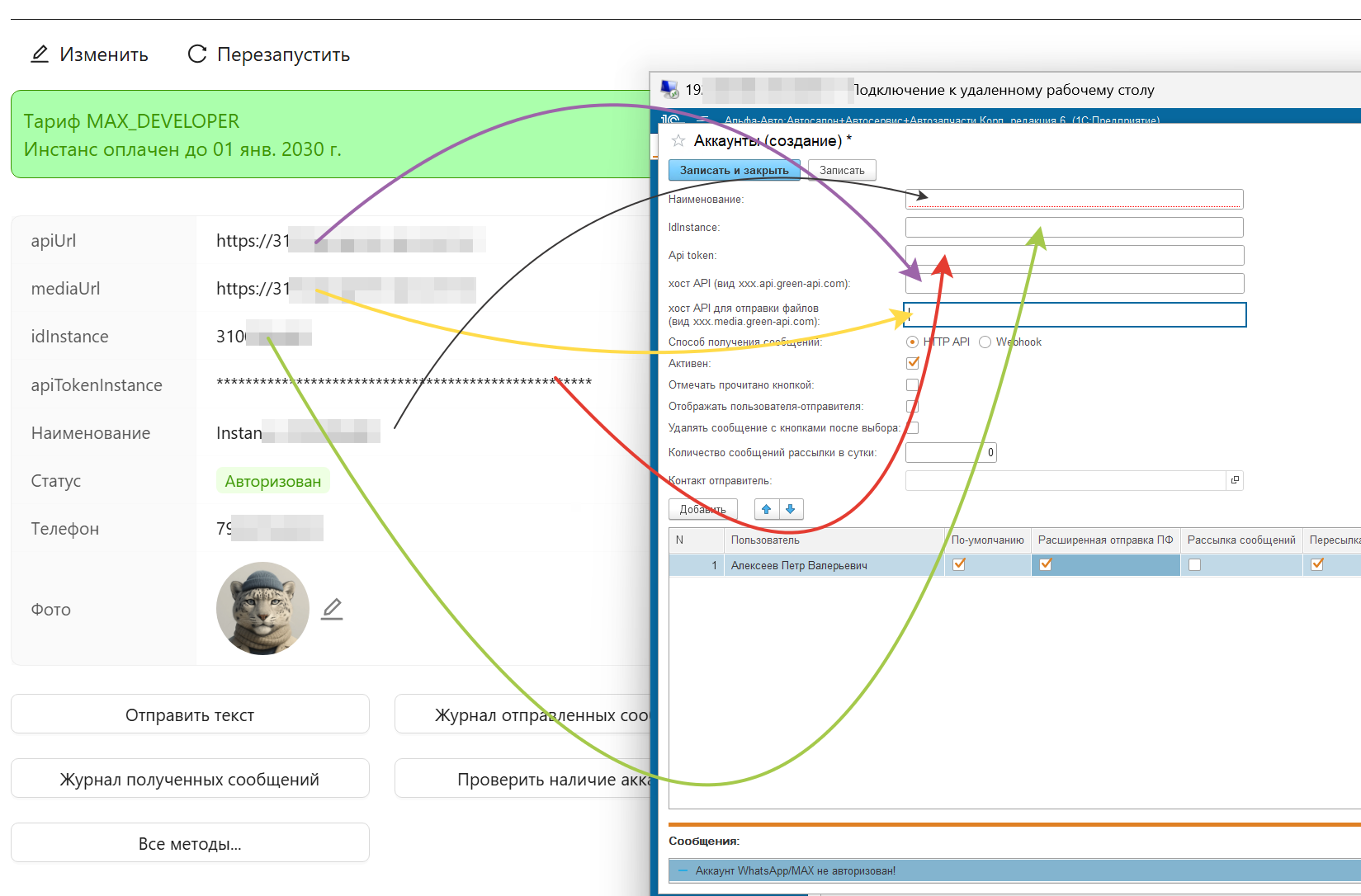Open the Журнал отправленных сообщений button
Image resolution: width=1361 pixels, height=896 pixels.
[522, 714]
